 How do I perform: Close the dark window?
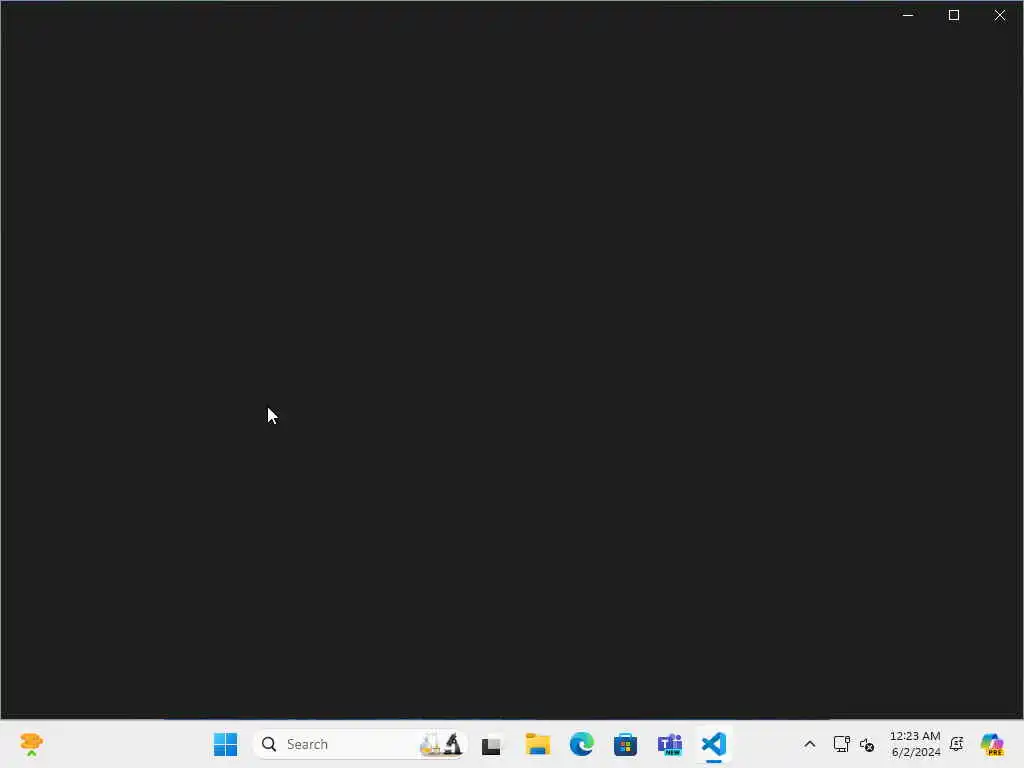pyautogui.click(x=1000, y=15)
